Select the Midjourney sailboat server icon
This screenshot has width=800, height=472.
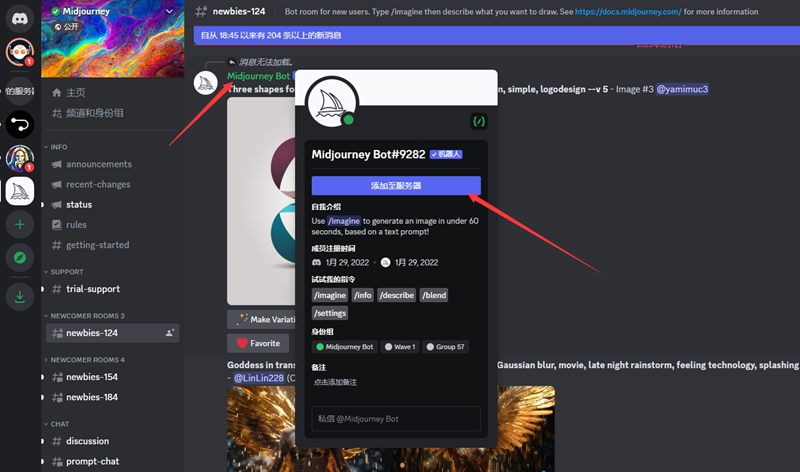[19, 191]
